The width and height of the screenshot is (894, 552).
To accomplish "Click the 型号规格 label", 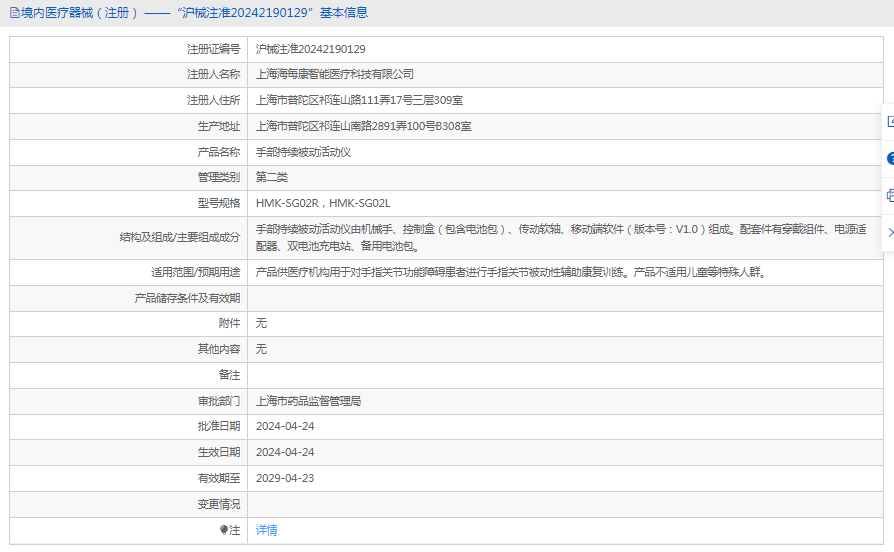I will pos(219,203).
